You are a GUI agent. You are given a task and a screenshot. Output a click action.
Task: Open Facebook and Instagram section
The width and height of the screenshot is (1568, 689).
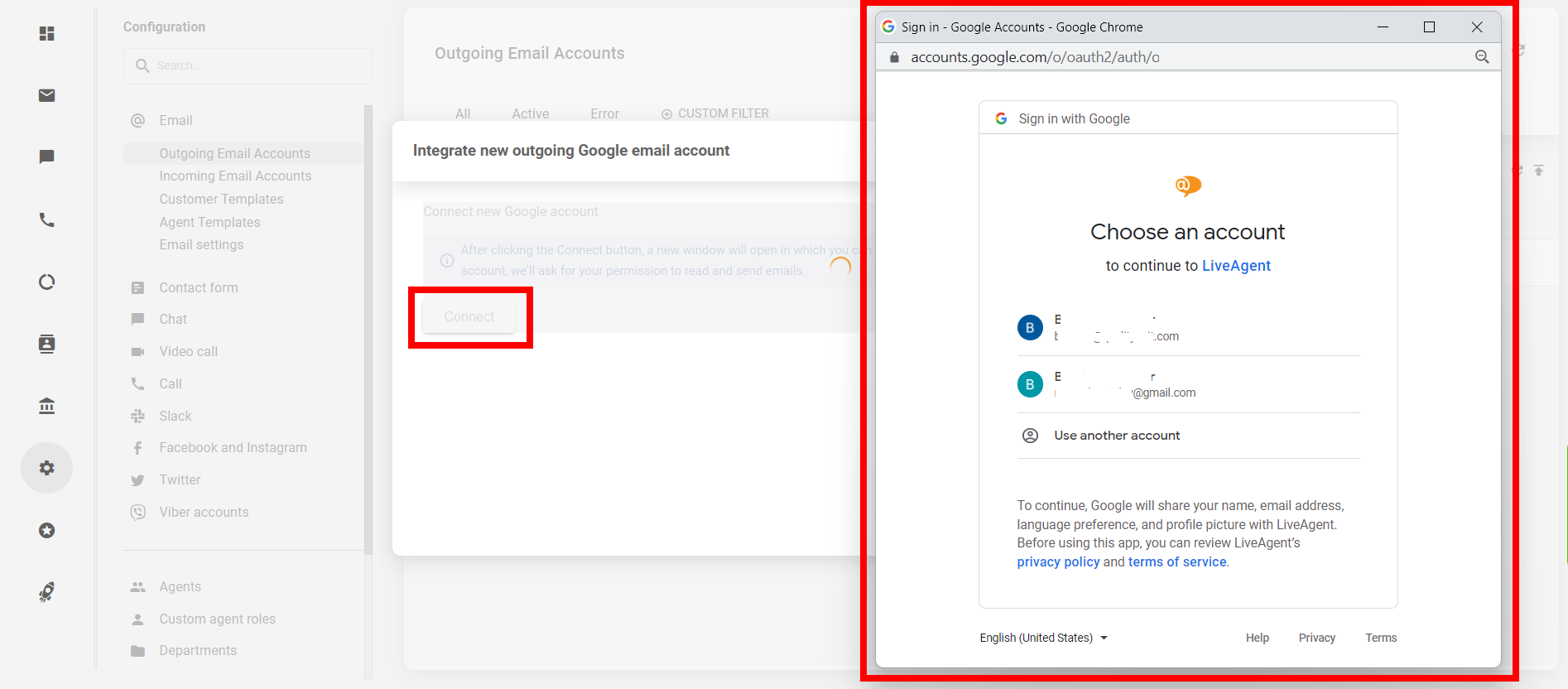[233, 447]
